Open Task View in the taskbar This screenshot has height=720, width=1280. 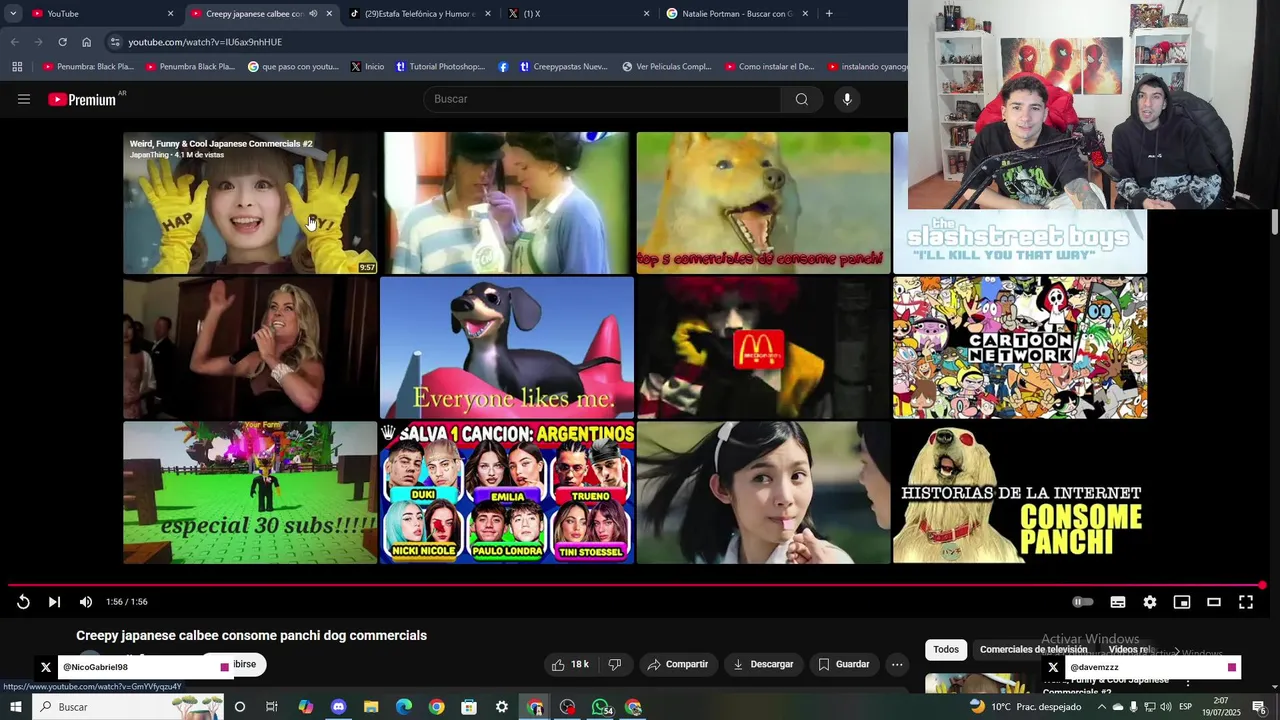(x=272, y=707)
